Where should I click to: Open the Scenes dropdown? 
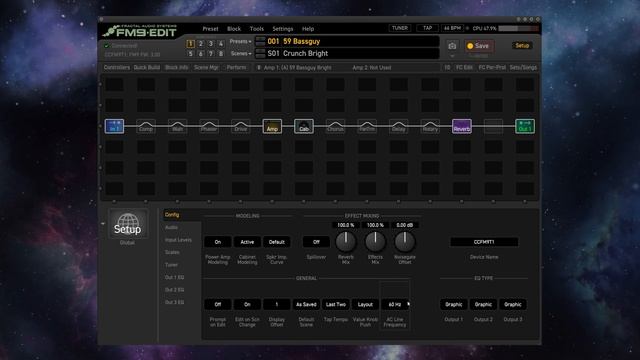pyautogui.click(x=241, y=53)
